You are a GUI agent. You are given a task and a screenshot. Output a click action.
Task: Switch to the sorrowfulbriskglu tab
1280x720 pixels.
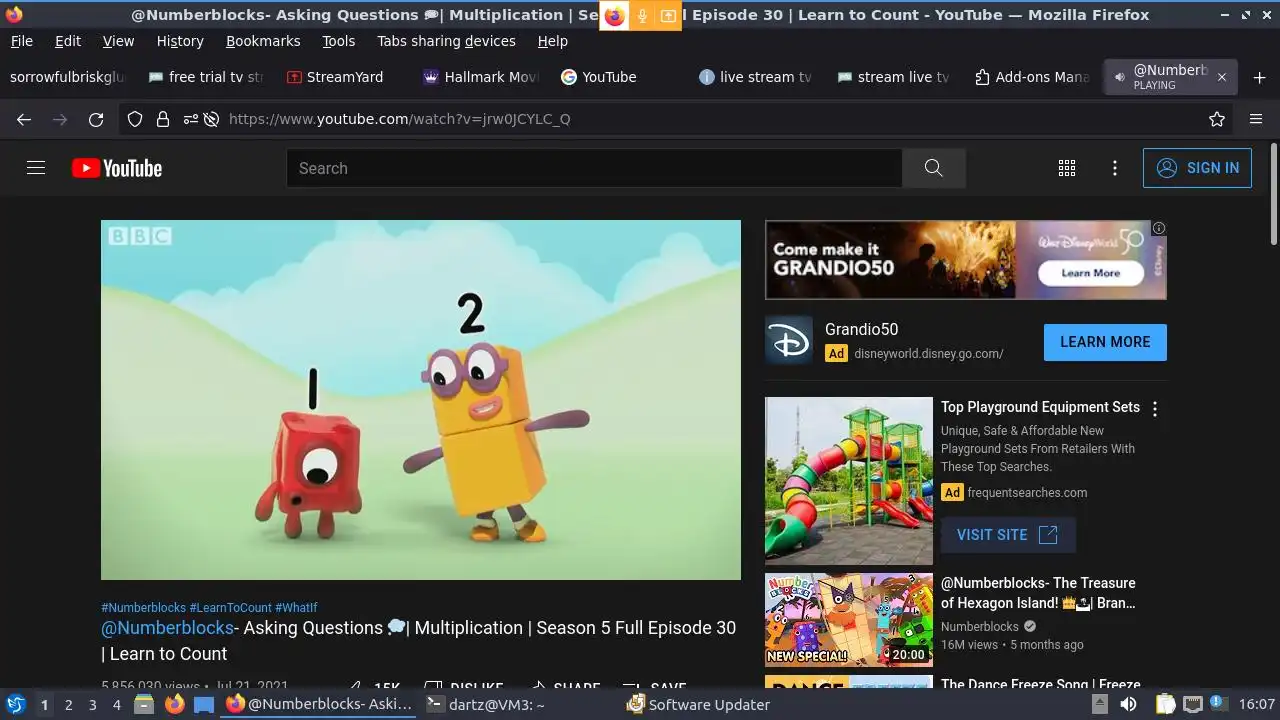(68, 77)
